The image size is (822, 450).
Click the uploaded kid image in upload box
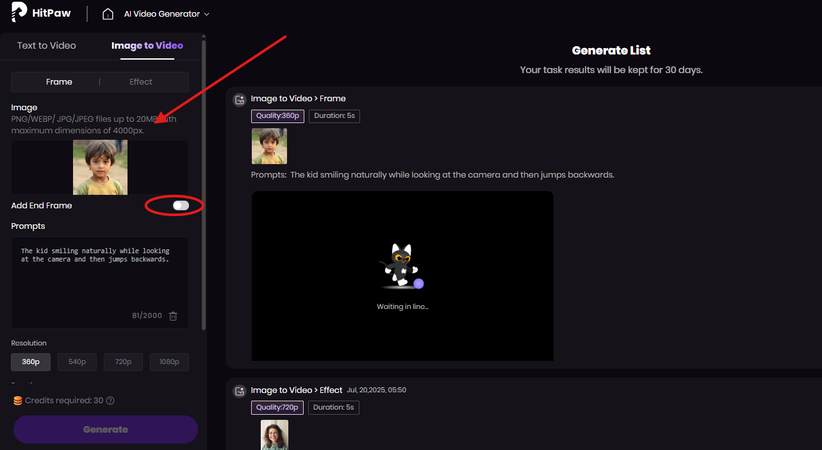[x=100, y=167]
